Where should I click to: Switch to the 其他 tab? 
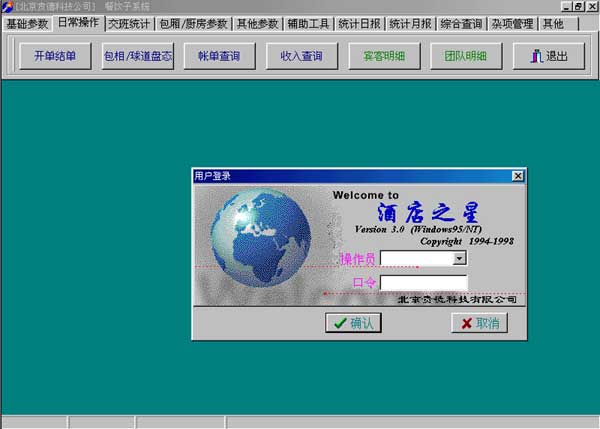(558, 24)
